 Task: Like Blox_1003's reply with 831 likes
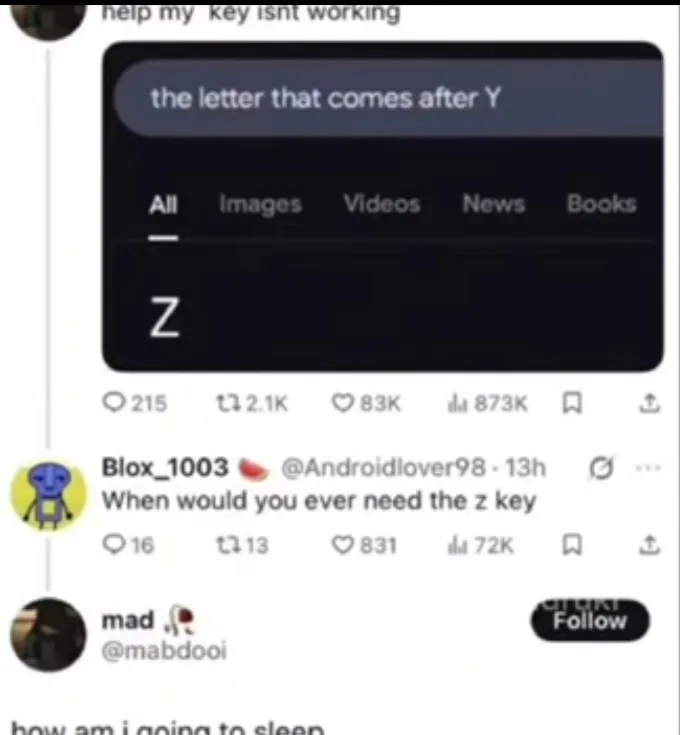point(365,545)
